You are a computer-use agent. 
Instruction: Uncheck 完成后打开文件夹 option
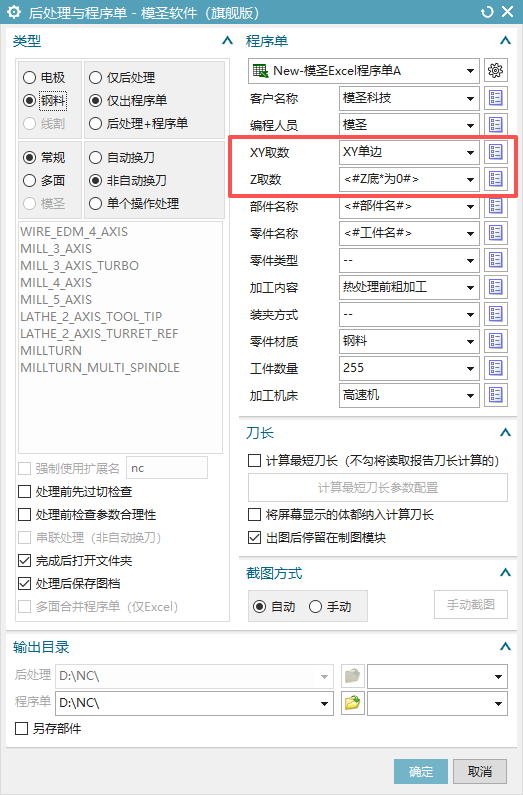pyautogui.click(x=24, y=560)
